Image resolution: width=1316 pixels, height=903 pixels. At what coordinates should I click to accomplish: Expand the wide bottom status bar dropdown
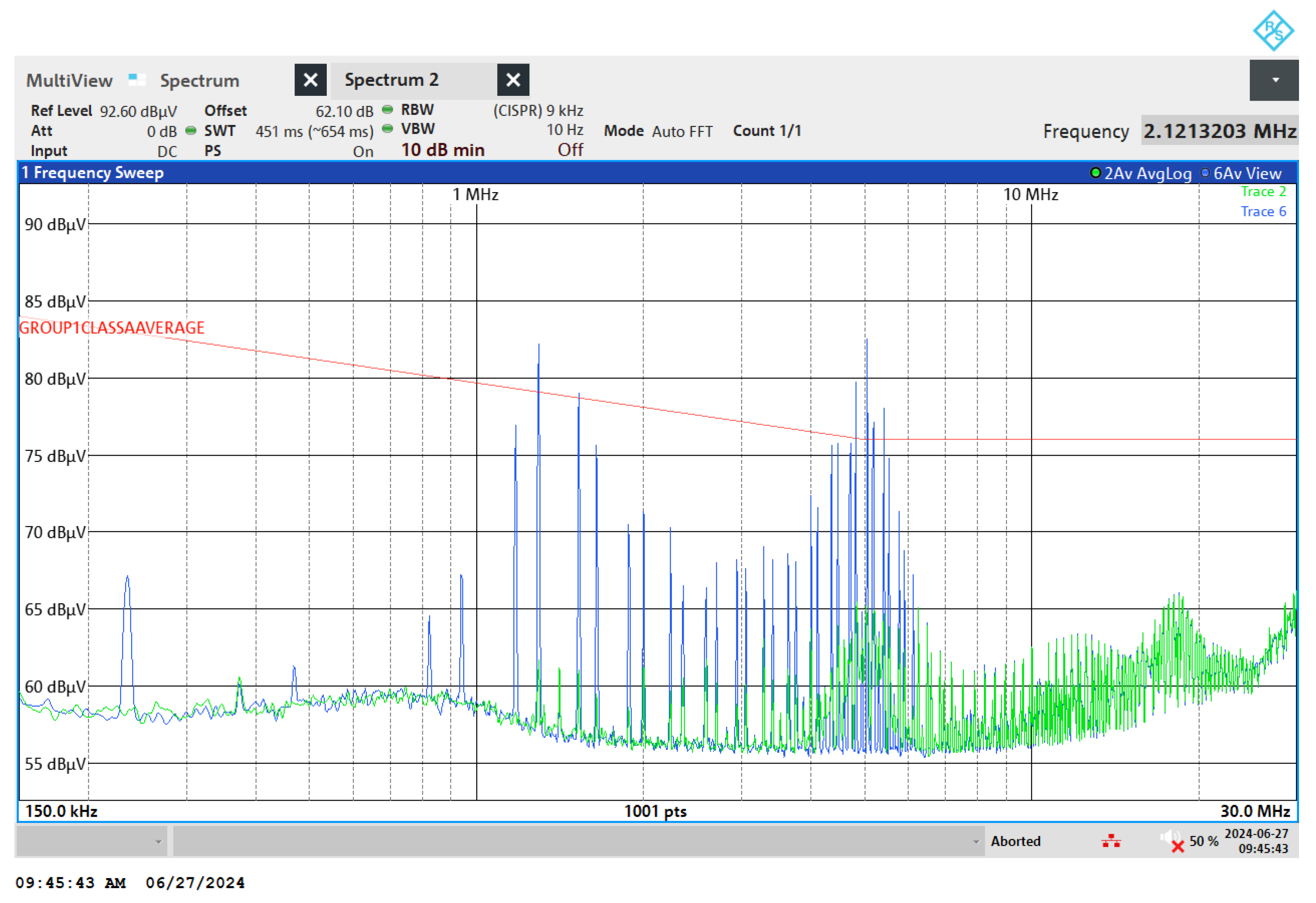click(975, 842)
